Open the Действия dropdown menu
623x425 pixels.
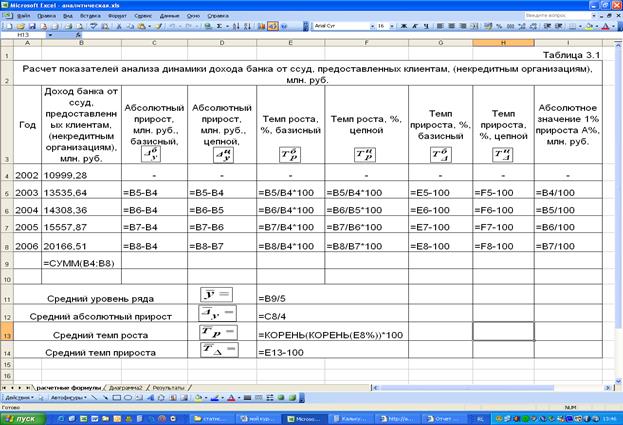pyautogui.click(x=19, y=398)
